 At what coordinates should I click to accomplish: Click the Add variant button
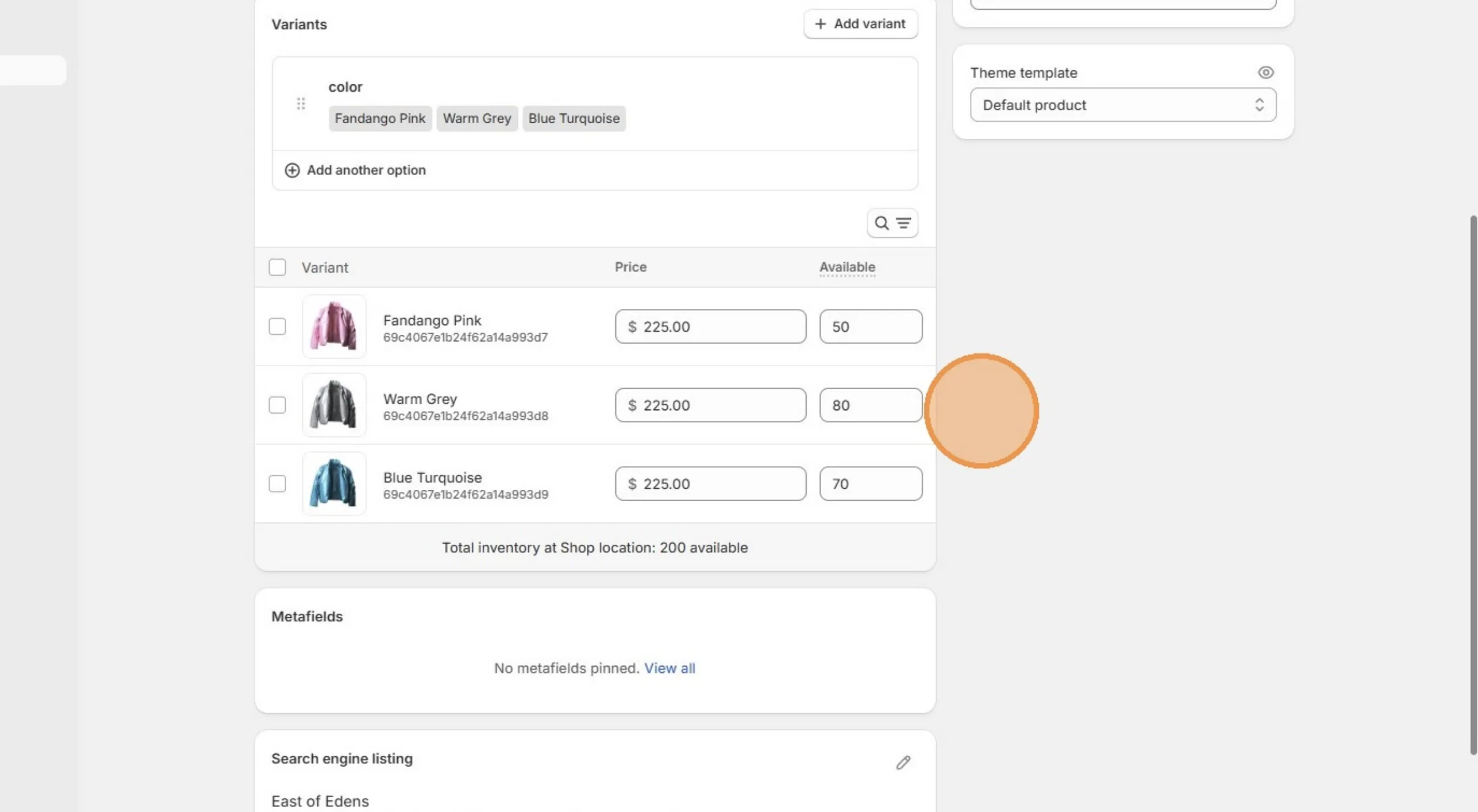[860, 24]
